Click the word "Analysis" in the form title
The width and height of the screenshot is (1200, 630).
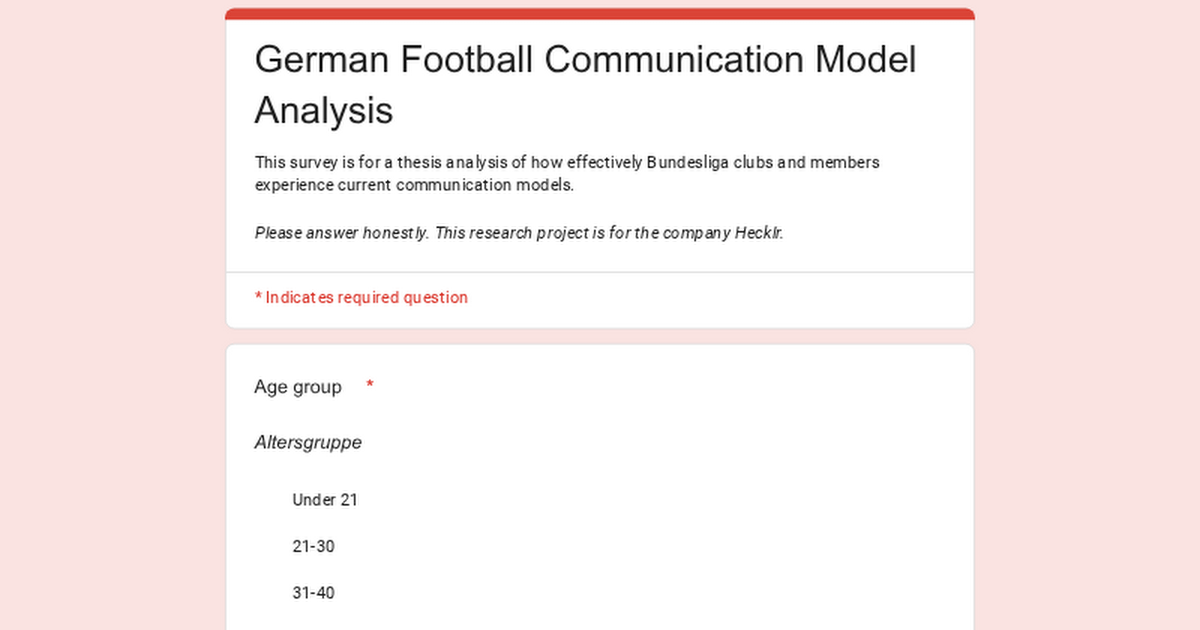[323, 110]
